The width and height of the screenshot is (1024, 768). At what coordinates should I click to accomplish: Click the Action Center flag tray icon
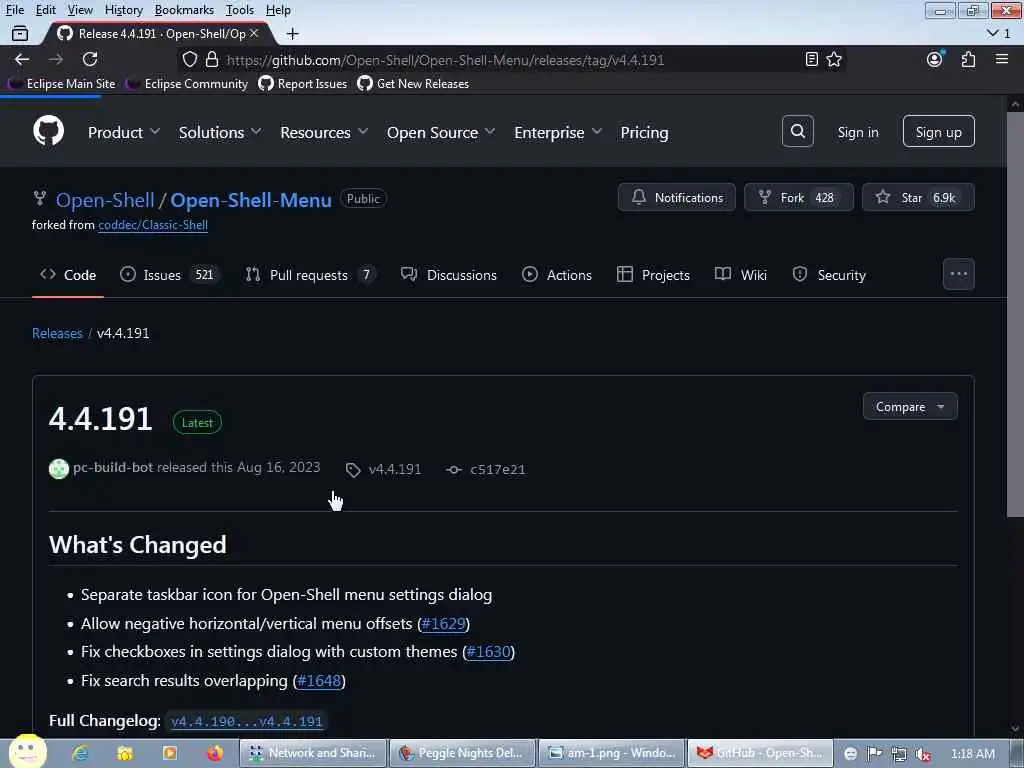pyautogui.click(x=874, y=754)
